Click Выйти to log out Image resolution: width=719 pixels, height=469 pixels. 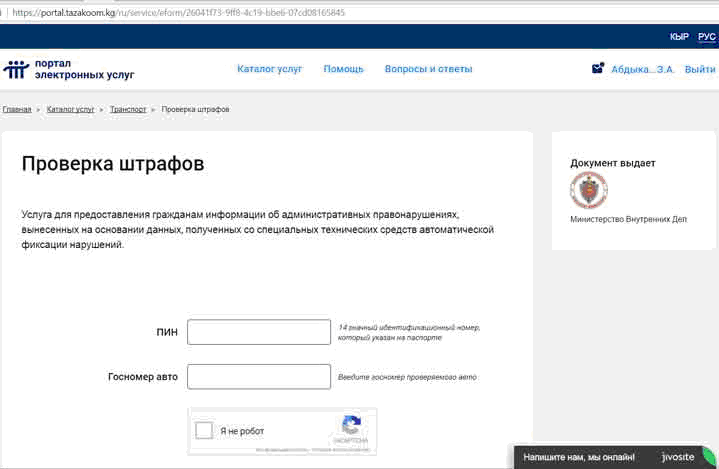pos(699,70)
